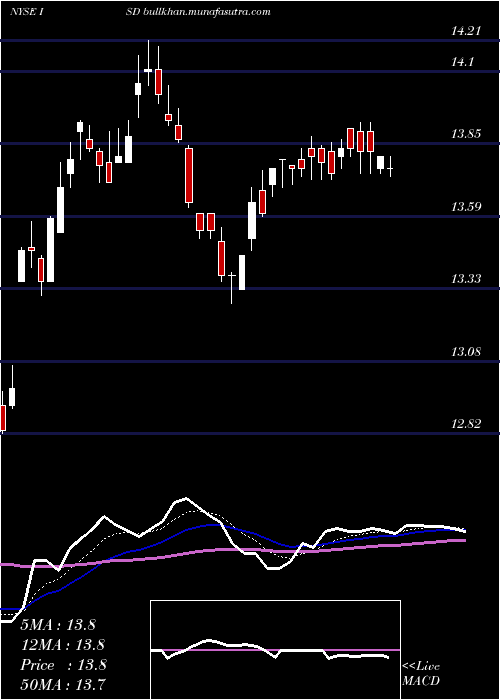Click the NYSE ticker label

[26, 12]
